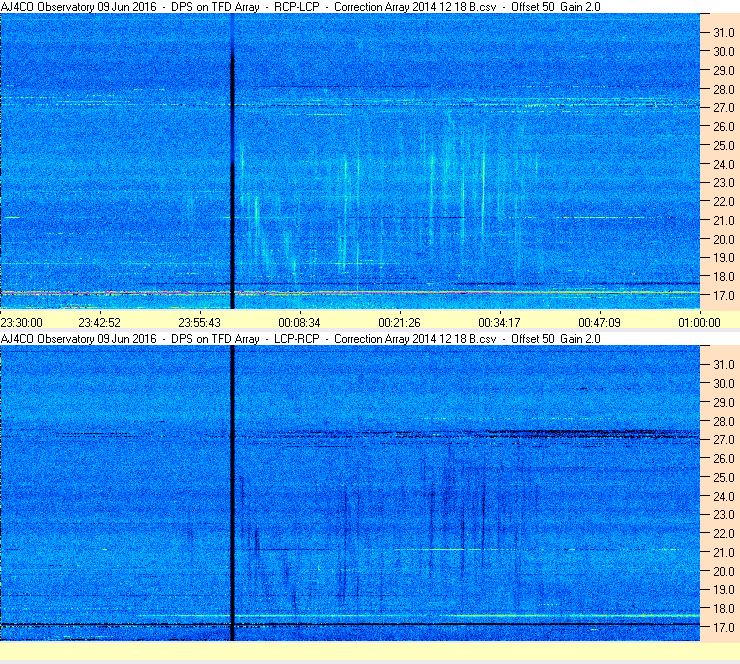Click the RCP-LCP spectrogram title text
Viewport: 740px width, 664px height.
(x=300, y=7)
